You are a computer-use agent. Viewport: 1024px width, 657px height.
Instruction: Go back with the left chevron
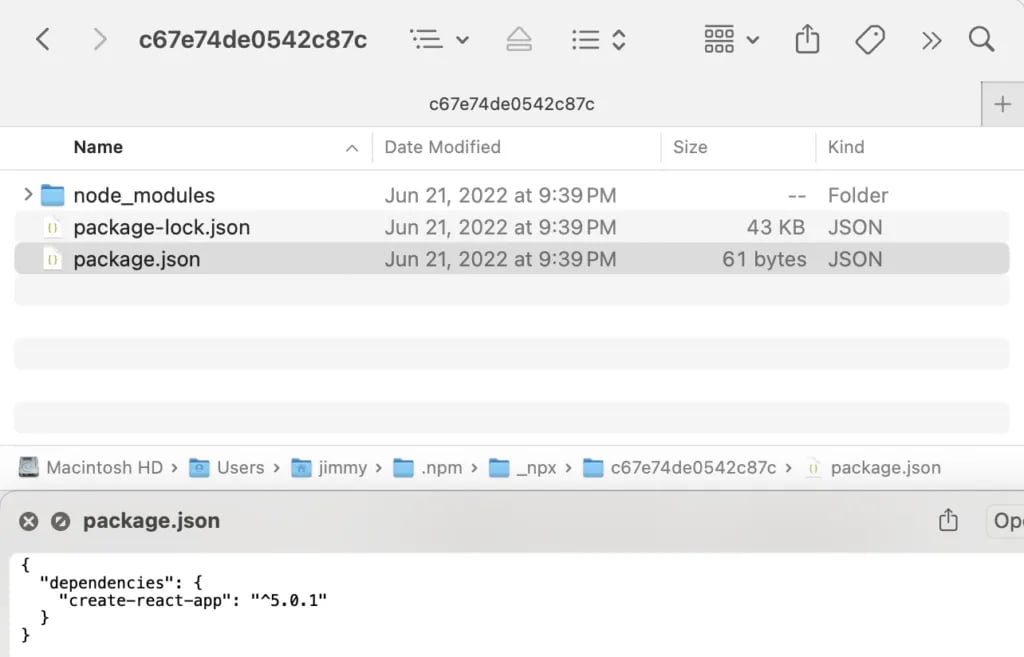(43, 39)
